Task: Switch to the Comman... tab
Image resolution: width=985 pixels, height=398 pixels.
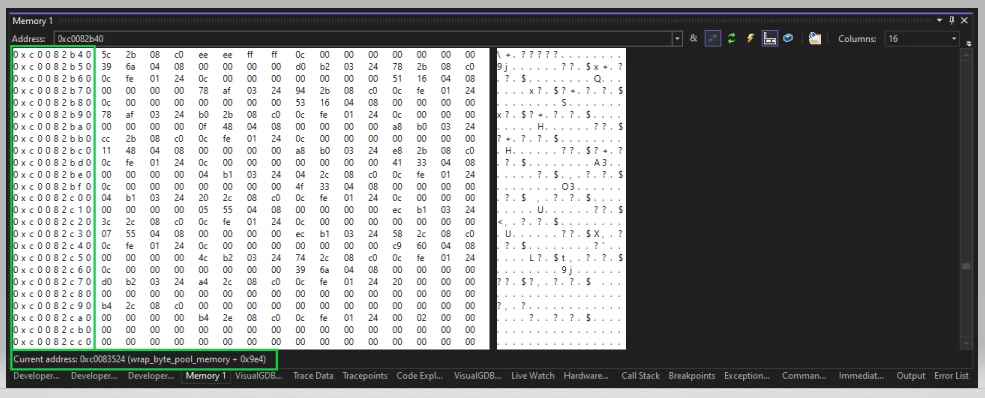Action: click(x=804, y=375)
